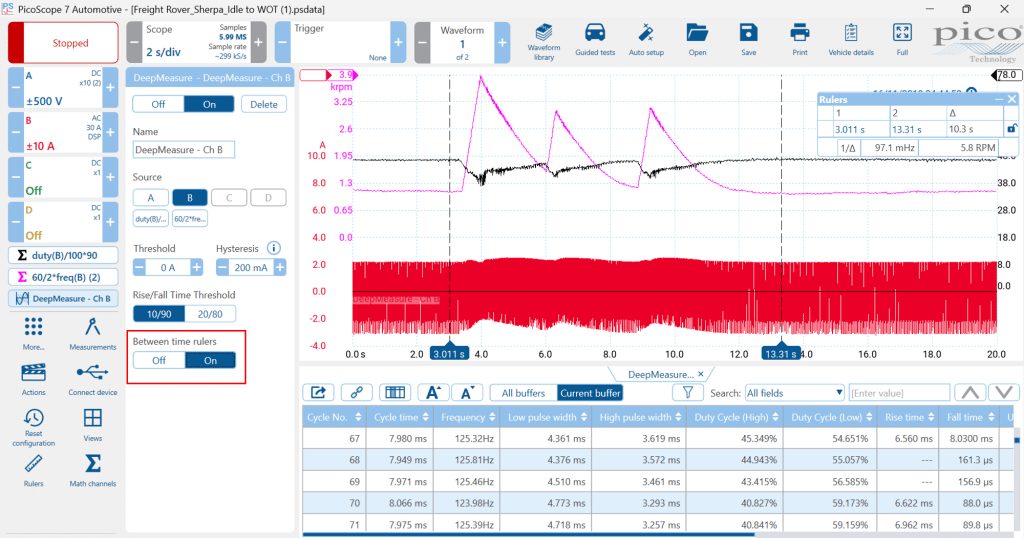Select source channel A
Screen dimensions: 1024x538
click(151, 198)
